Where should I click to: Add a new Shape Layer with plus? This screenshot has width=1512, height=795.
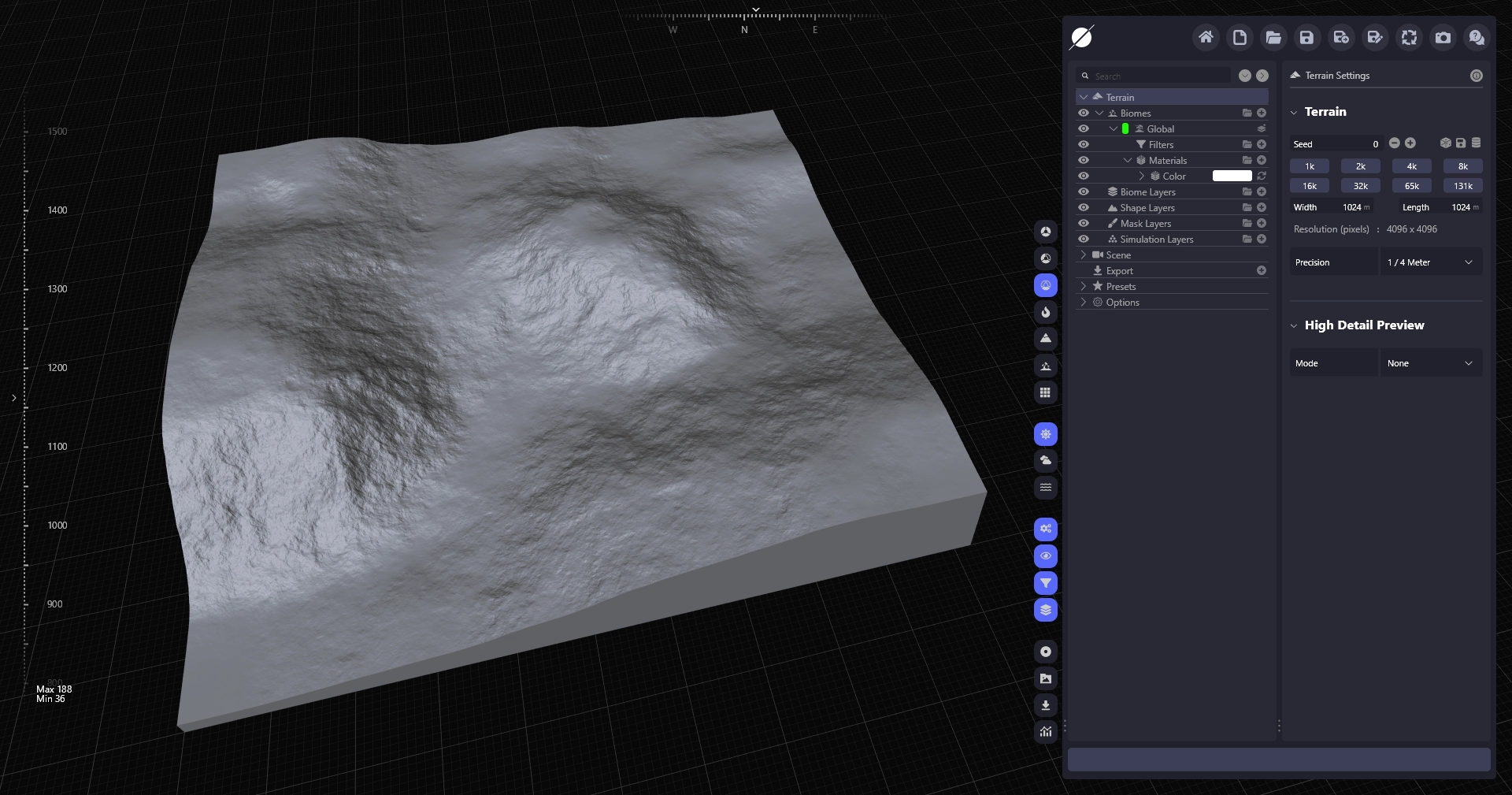click(1262, 207)
